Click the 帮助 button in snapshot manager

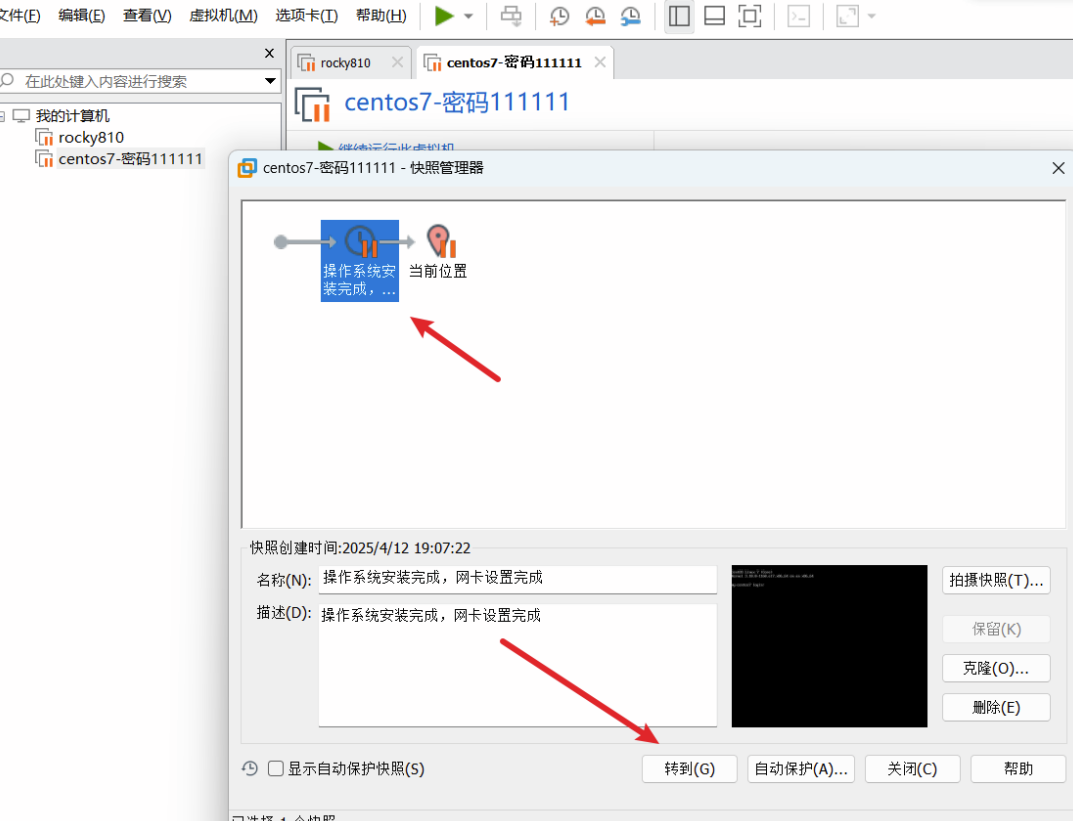1018,769
